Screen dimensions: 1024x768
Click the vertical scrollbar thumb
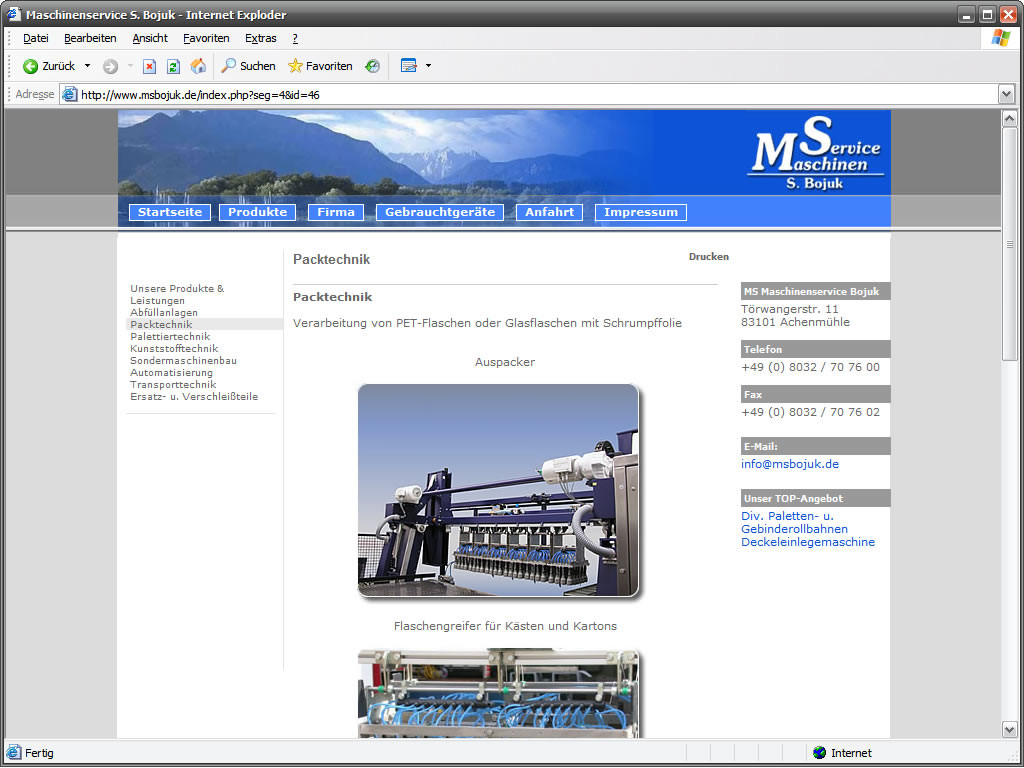tap(1010, 244)
